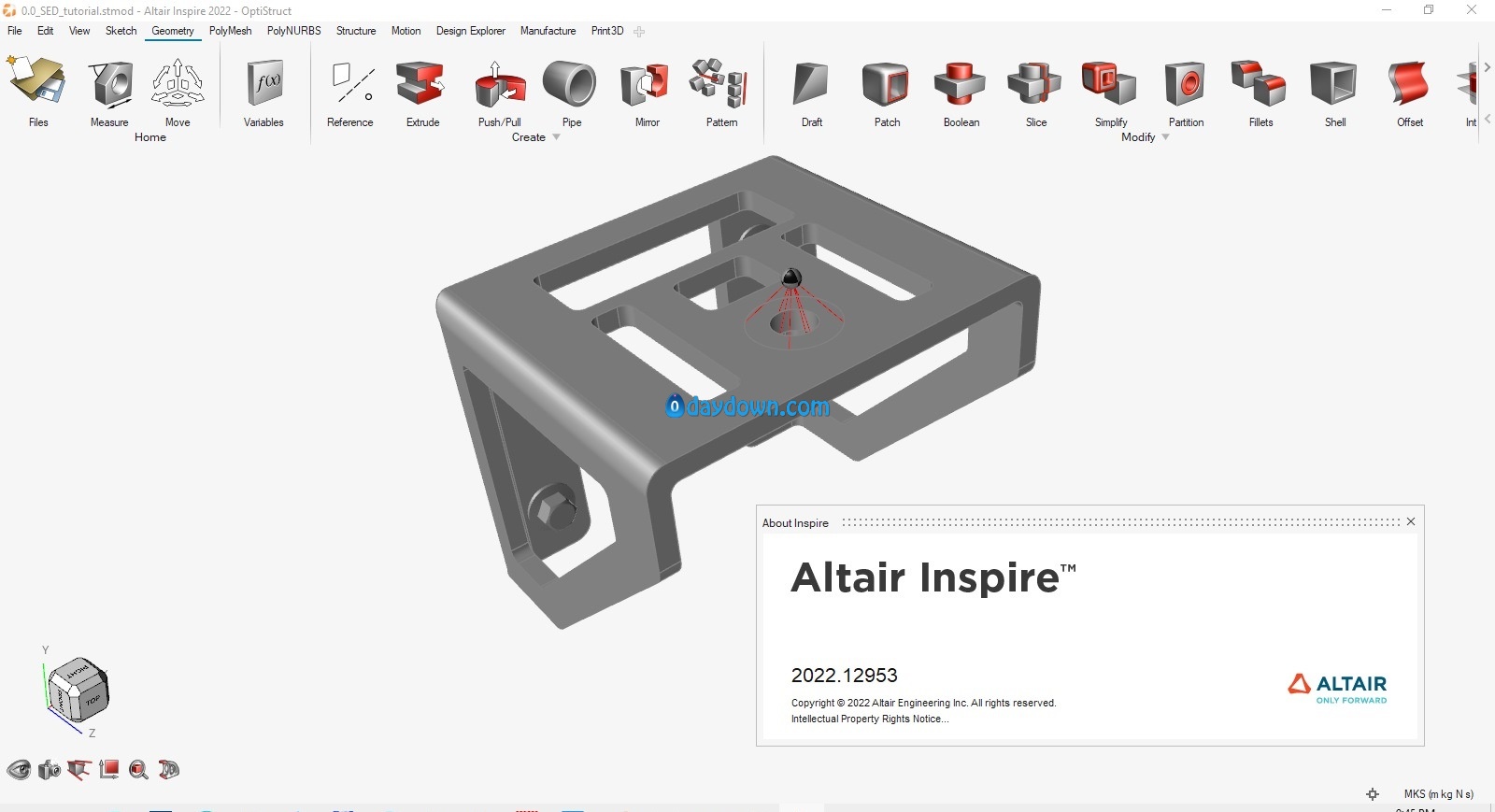
Task: Click the Altair logo in About dialog
Action: point(1337,689)
